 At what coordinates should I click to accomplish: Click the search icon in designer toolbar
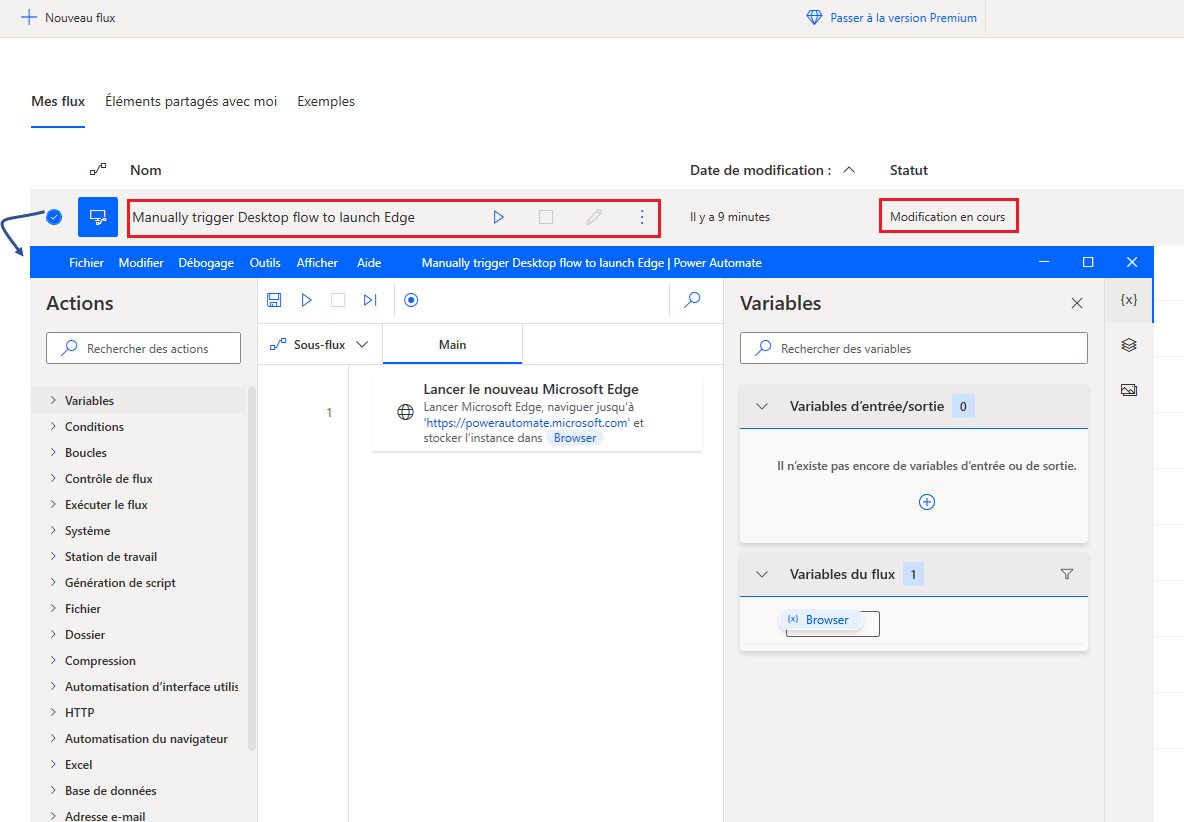coord(692,300)
